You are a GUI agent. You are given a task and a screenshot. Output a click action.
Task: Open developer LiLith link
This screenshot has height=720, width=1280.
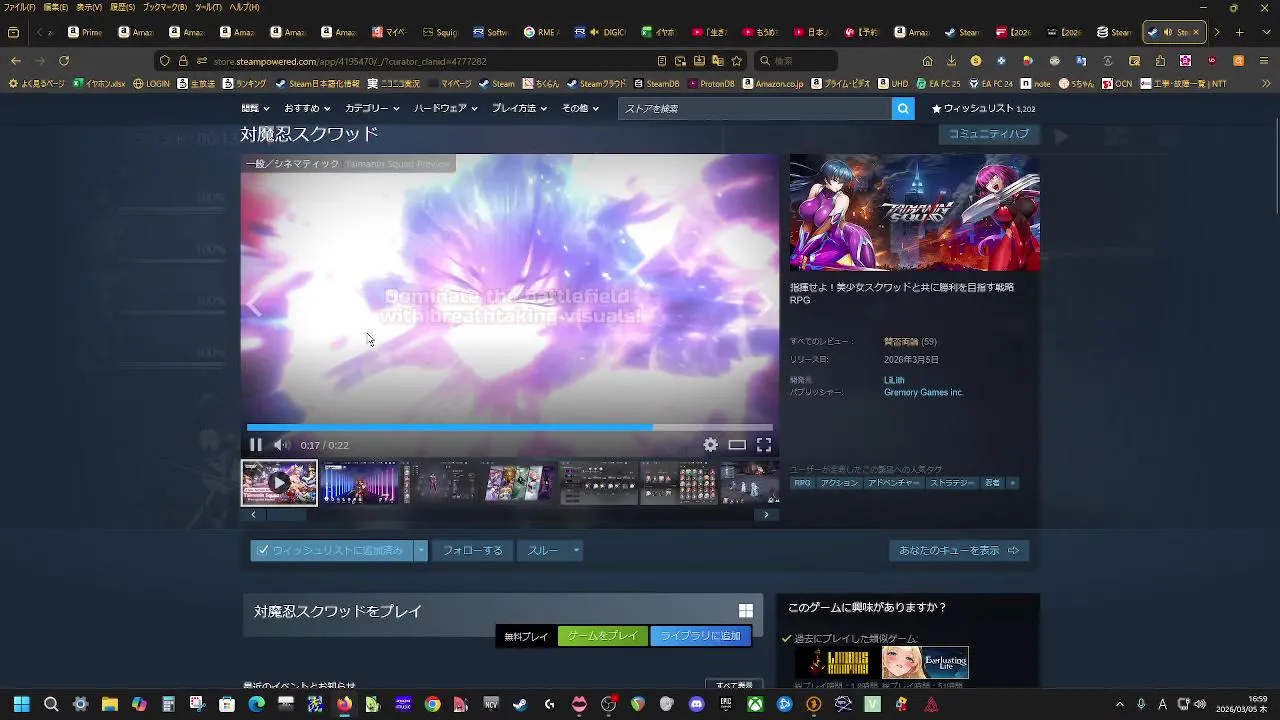tap(894, 380)
